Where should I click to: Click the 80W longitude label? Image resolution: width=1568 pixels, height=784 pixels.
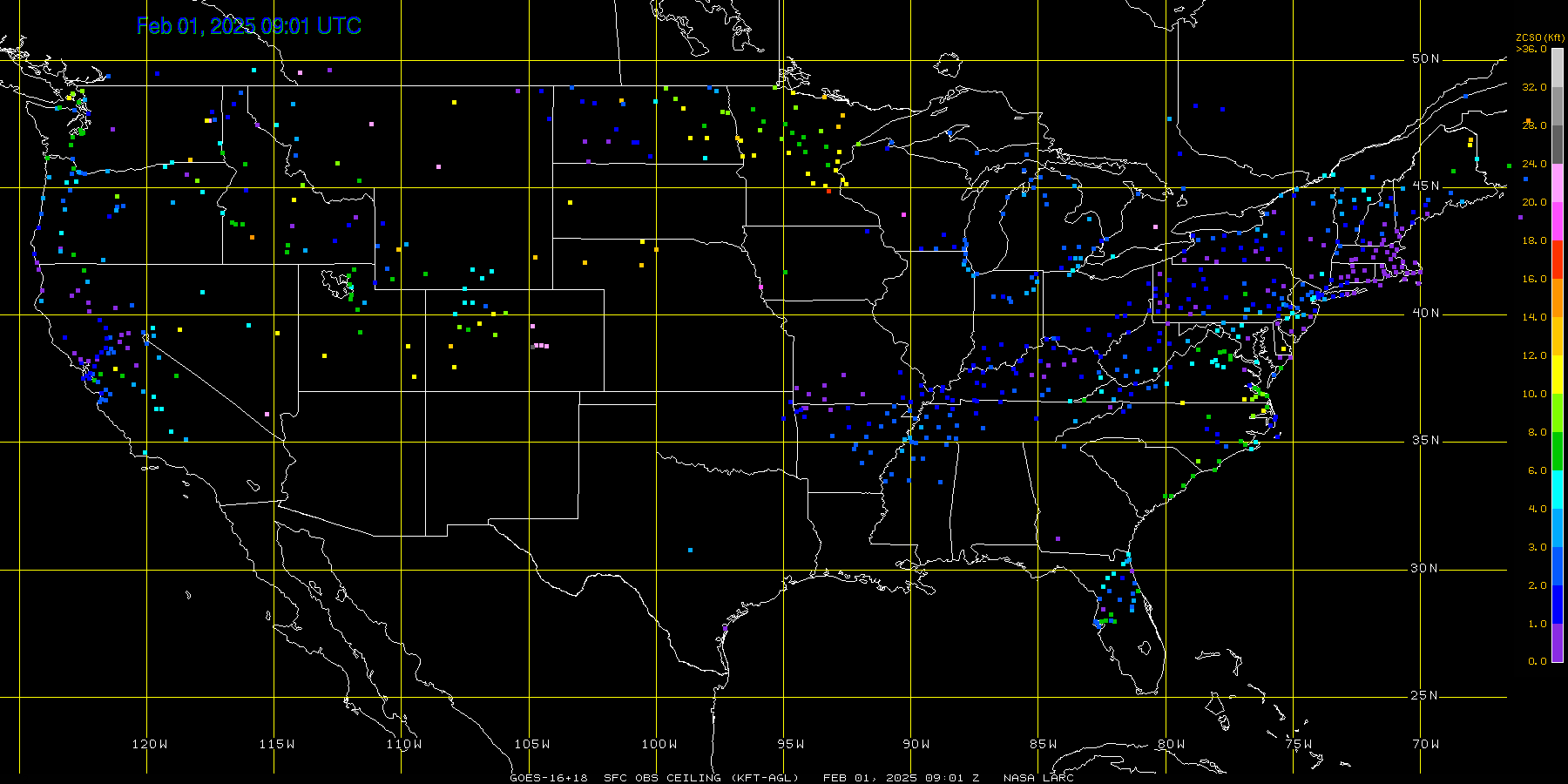tap(1171, 744)
